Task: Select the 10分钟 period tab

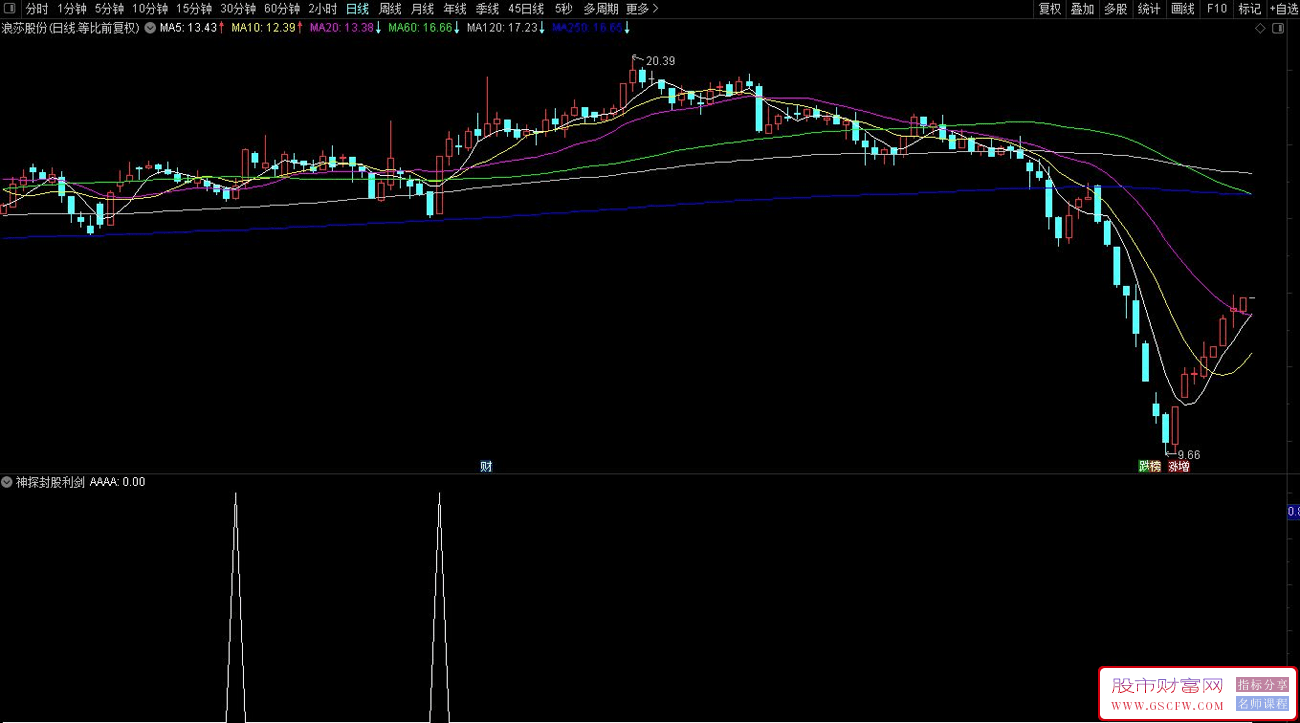Action: (x=150, y=9)
